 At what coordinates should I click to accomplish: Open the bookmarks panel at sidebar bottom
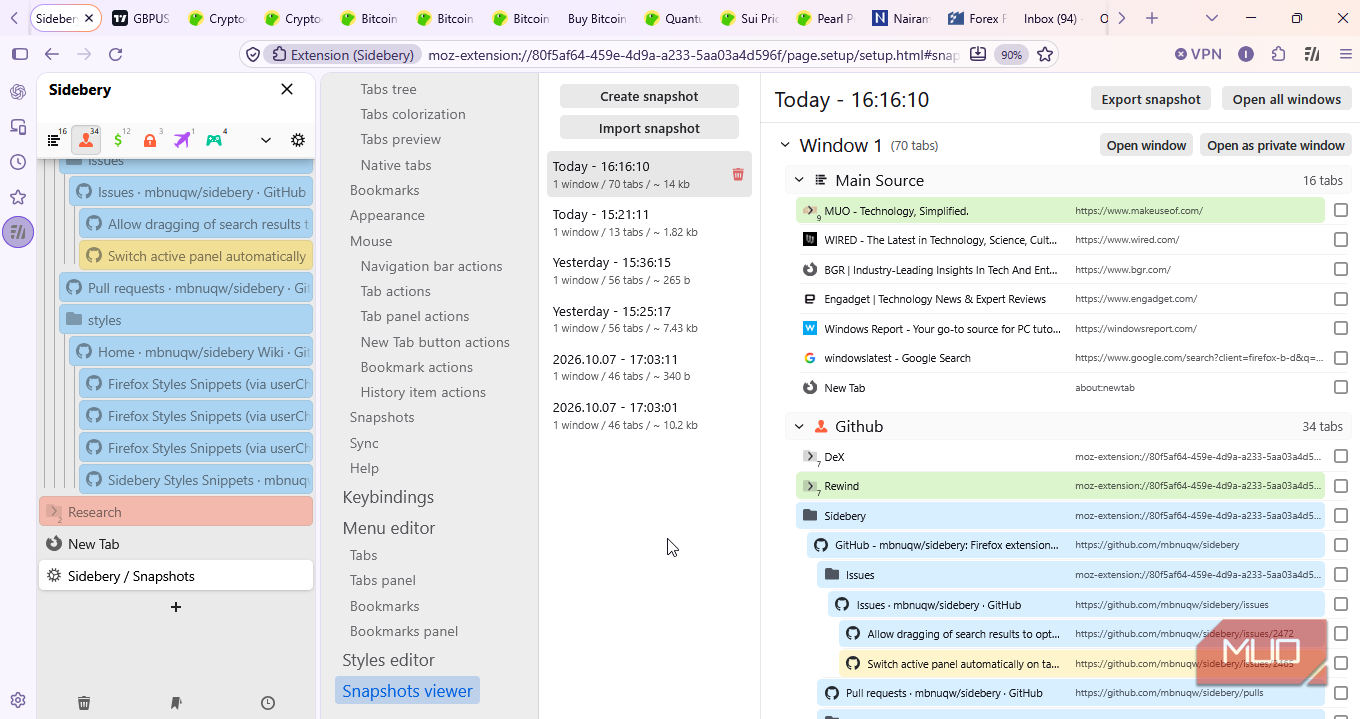click(x=176, y=703)
